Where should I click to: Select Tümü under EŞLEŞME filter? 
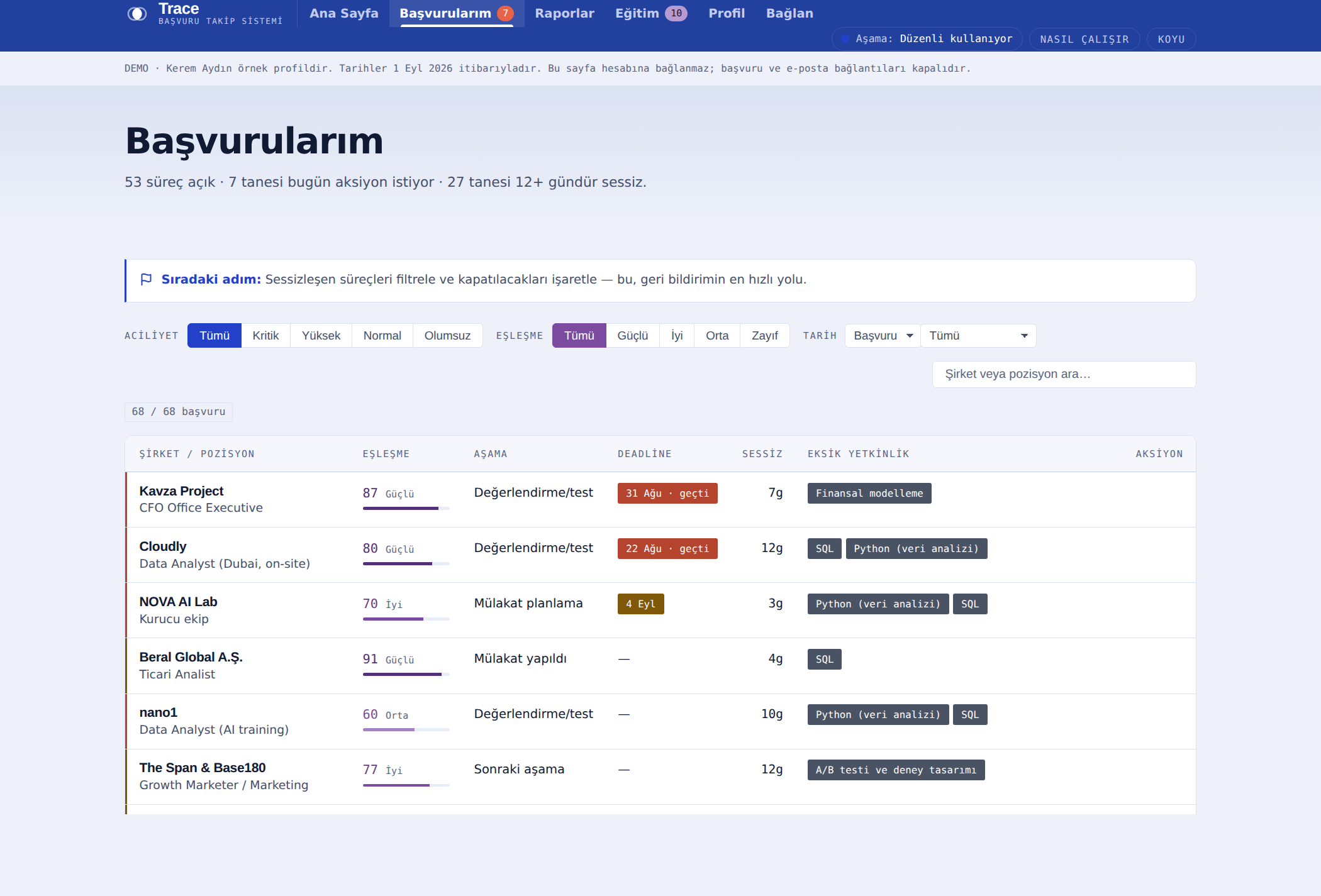click(579, 336)
